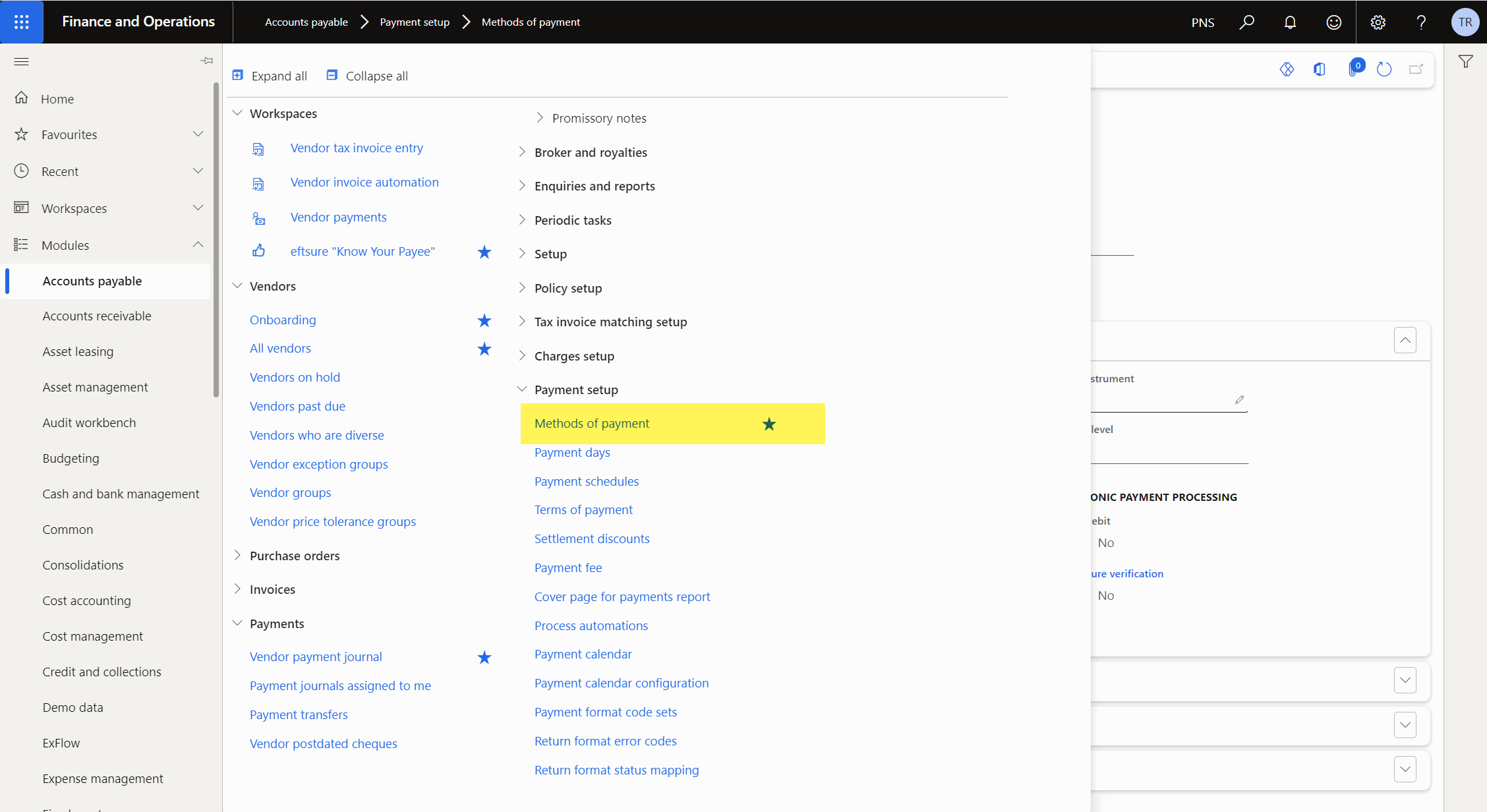Click the diamond personalise icon in toolbar

point(1287,69)
